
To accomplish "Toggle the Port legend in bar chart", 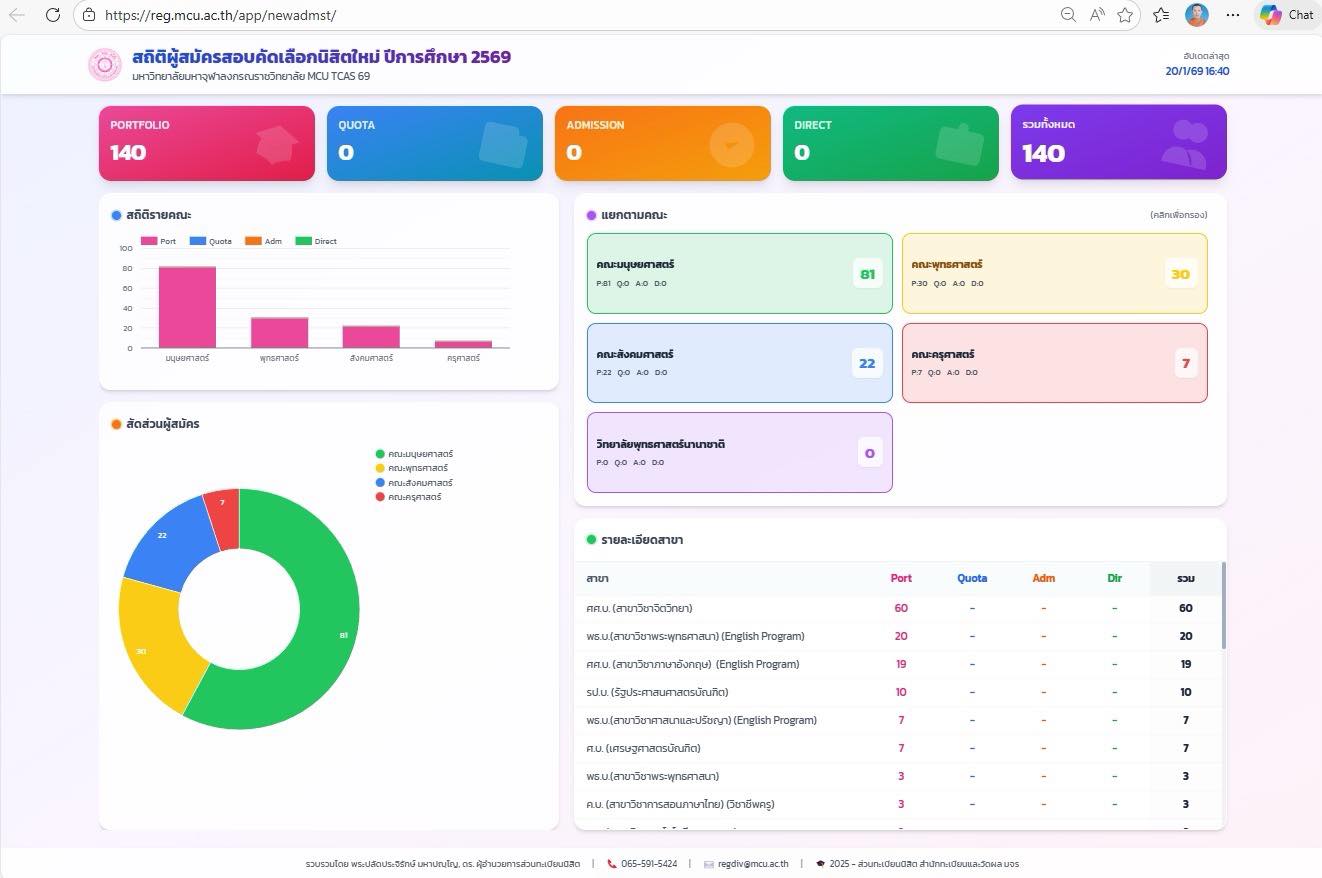I will tap(158, 241).
